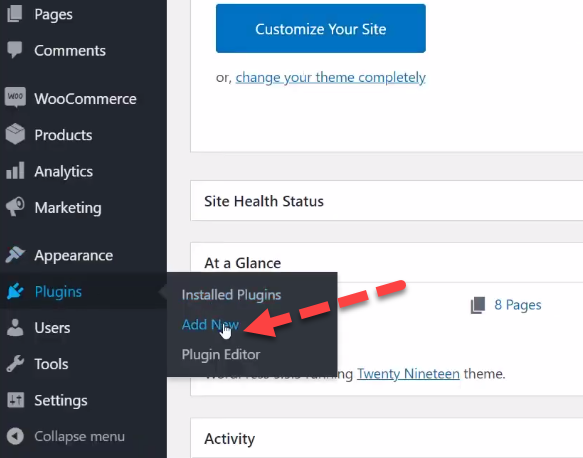Screen dimensions: 583x458
Task: Click the Marketing megaphone icon
Action: (x=15, y=206)
